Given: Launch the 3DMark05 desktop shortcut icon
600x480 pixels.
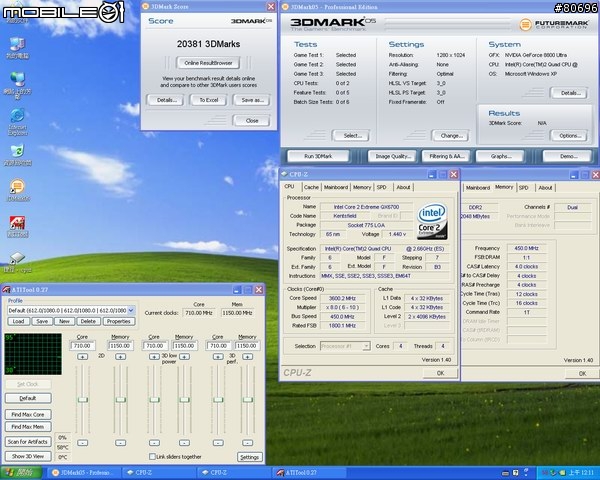Looking at the screenshot, I should pos(17,190).
